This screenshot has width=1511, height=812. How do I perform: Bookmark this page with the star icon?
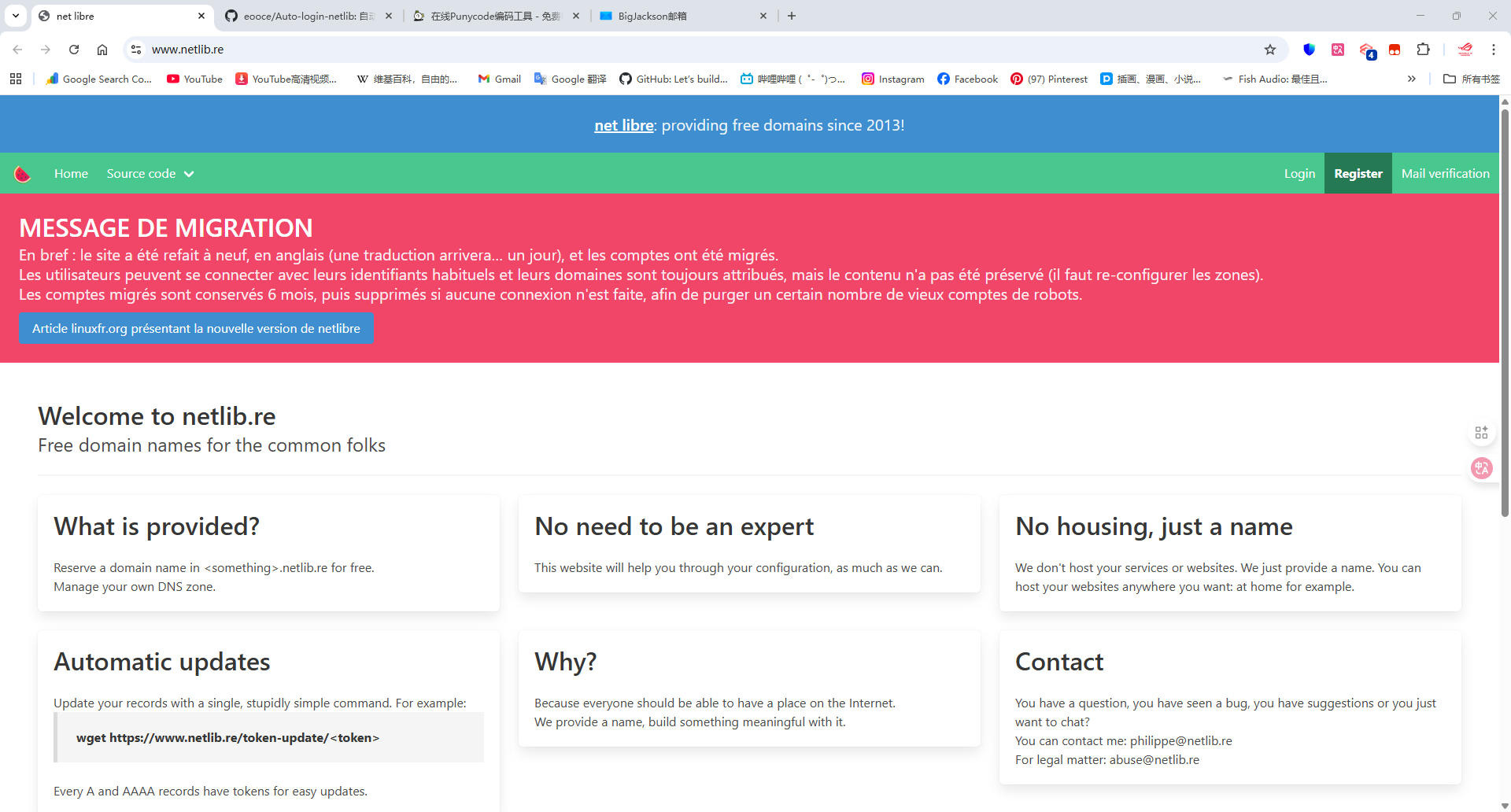1269,50
